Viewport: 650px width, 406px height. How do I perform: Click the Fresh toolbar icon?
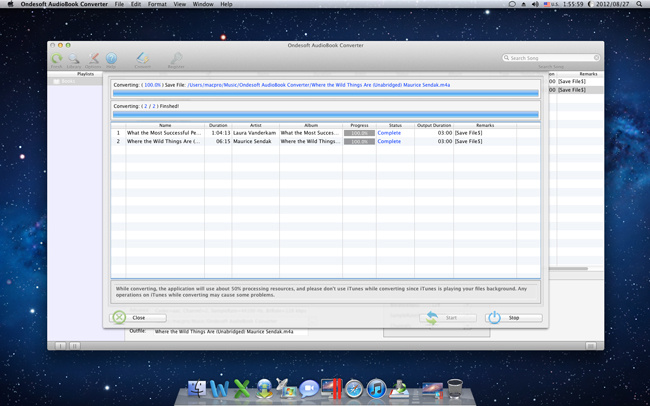coord(57,58)
